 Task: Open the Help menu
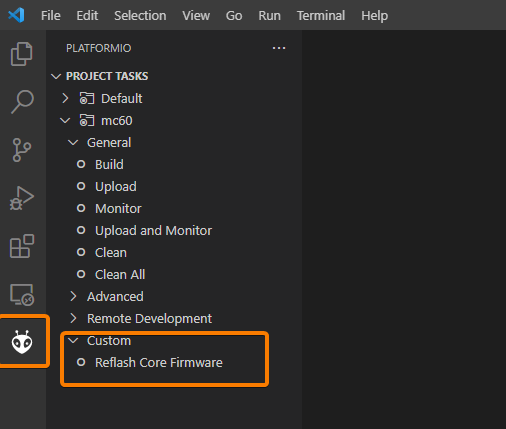click(374, 16)
